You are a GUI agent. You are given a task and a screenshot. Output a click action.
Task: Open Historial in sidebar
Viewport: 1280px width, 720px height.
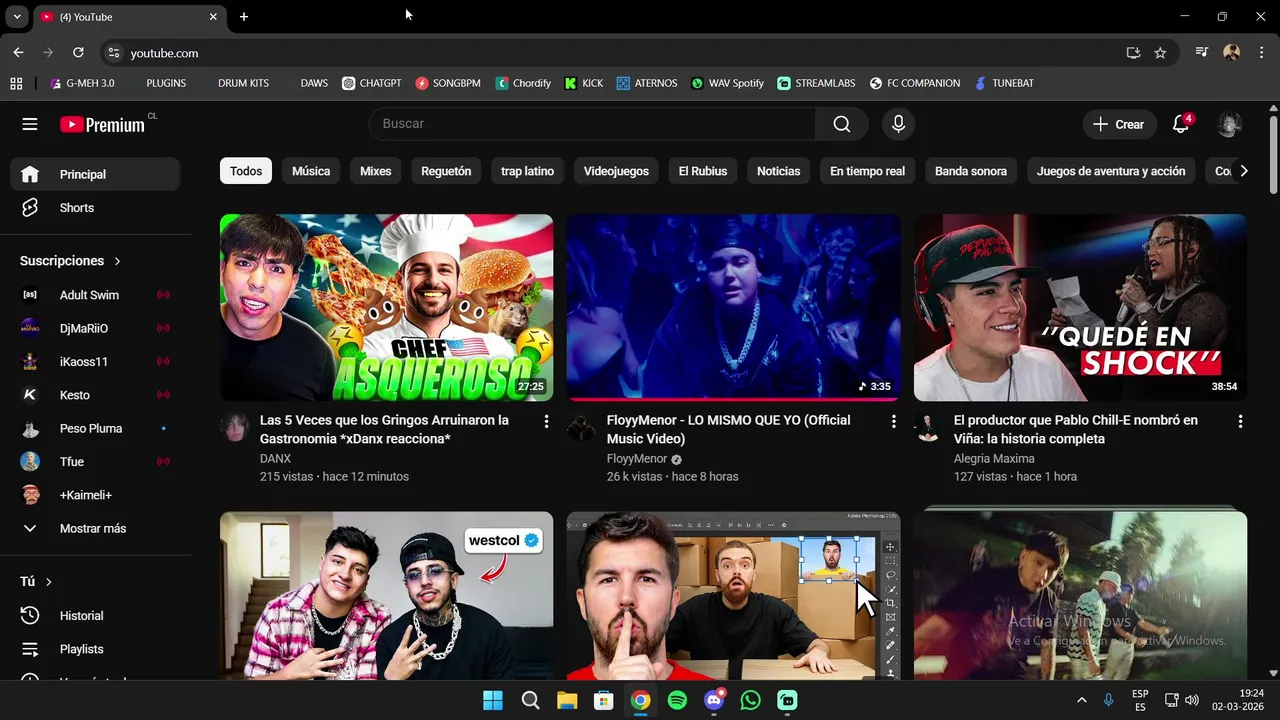pos(95,616)
